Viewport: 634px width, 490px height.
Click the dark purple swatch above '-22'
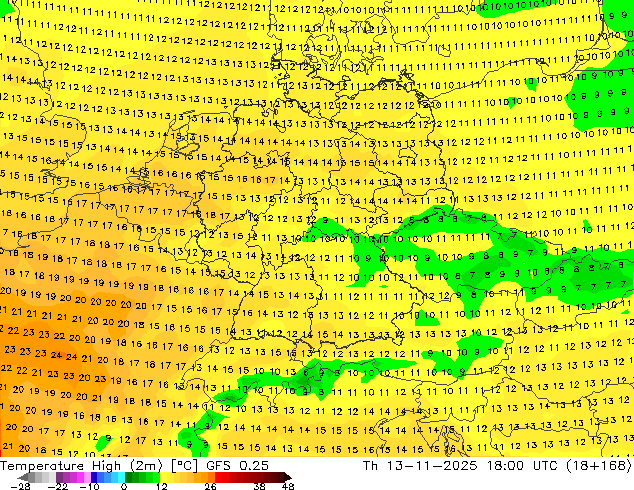pyautogui.click(x=59, y=477)
